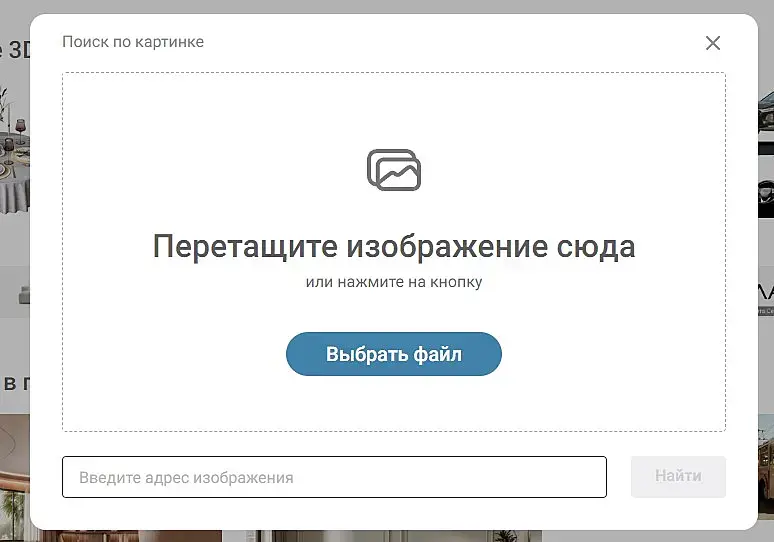Click the dimmed backdrop above the dialog
The image size is (774, 542).
pyautogui.click(x=387, y=6)
